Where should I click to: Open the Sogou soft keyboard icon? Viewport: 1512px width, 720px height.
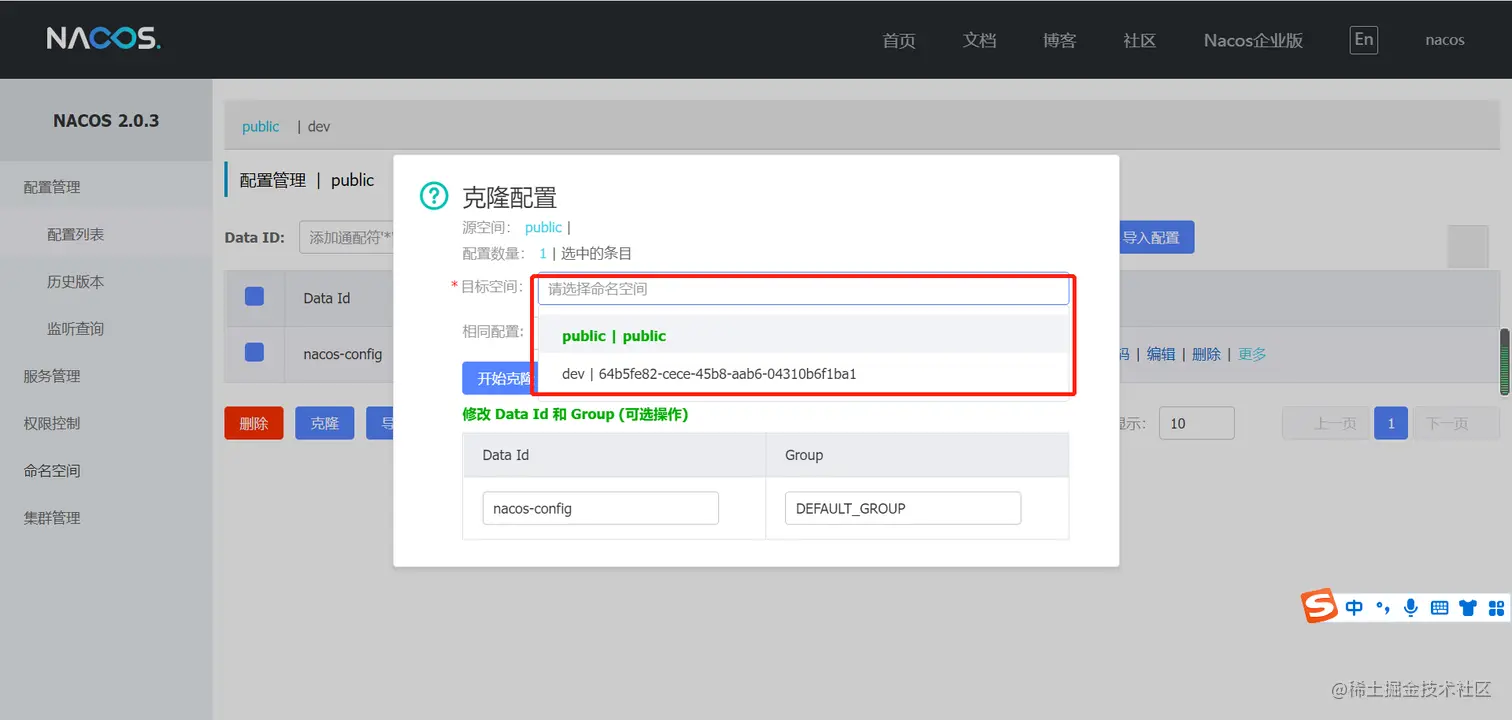1440,607
